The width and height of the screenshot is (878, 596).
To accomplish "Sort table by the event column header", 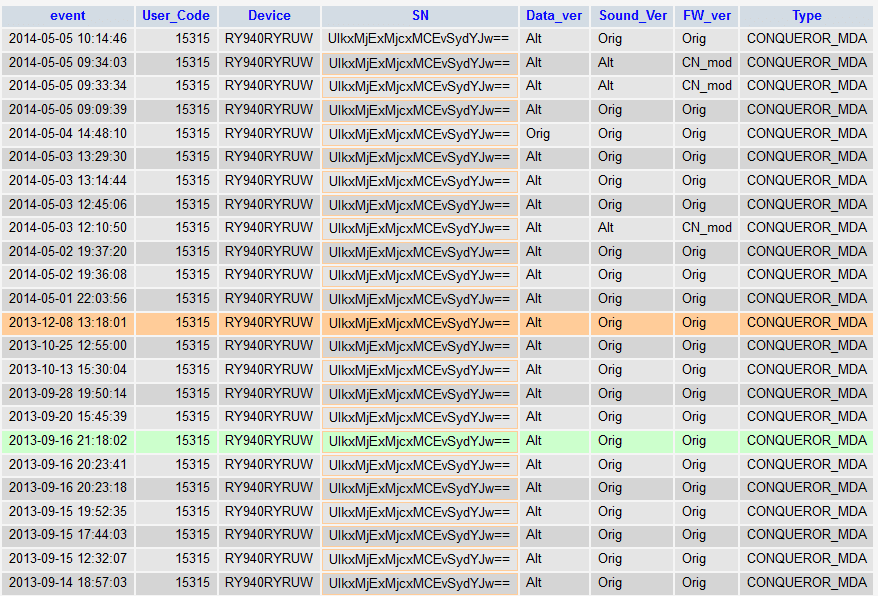I will [68, 16].
